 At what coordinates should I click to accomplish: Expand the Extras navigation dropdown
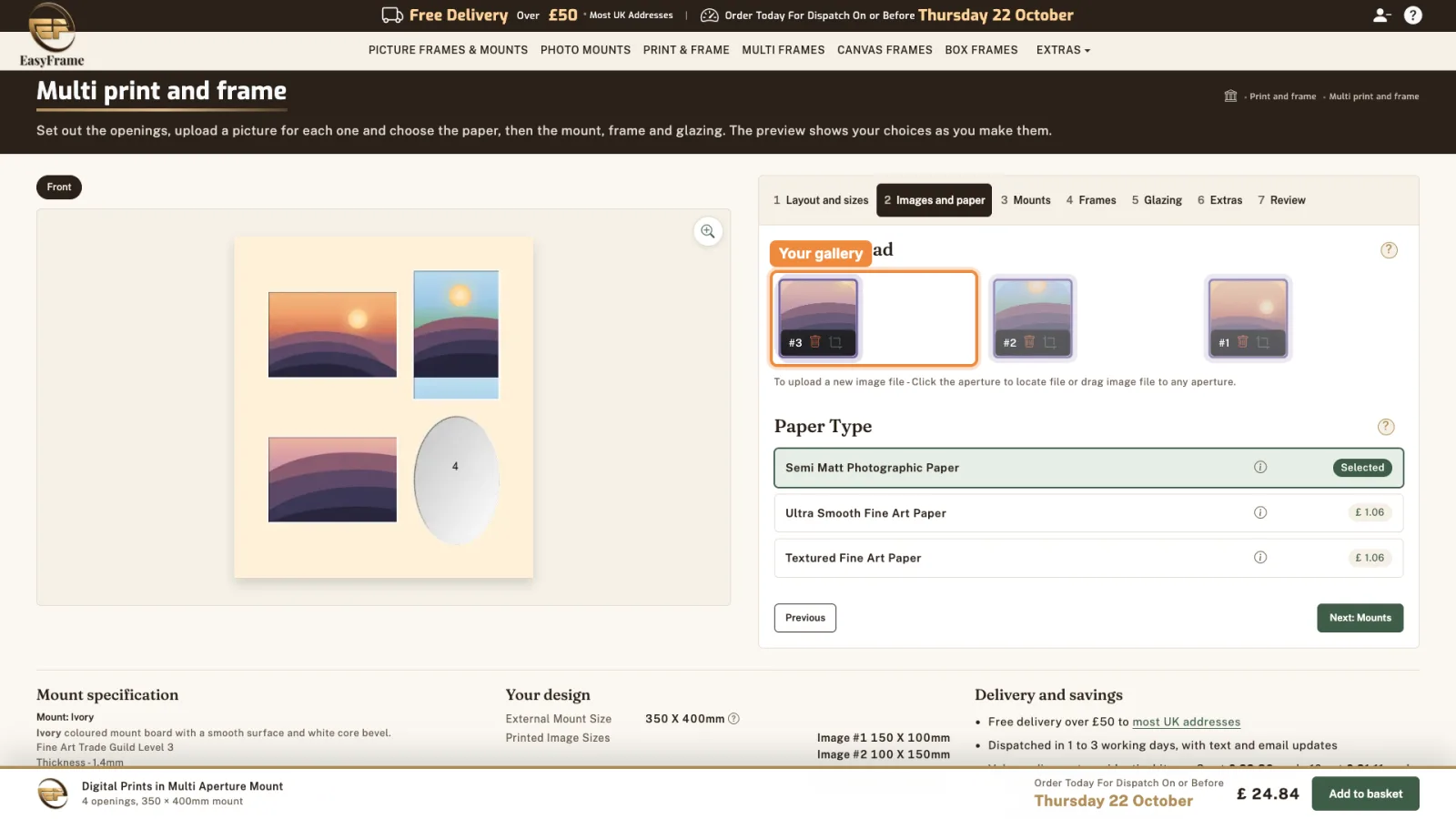point(1063,50)
